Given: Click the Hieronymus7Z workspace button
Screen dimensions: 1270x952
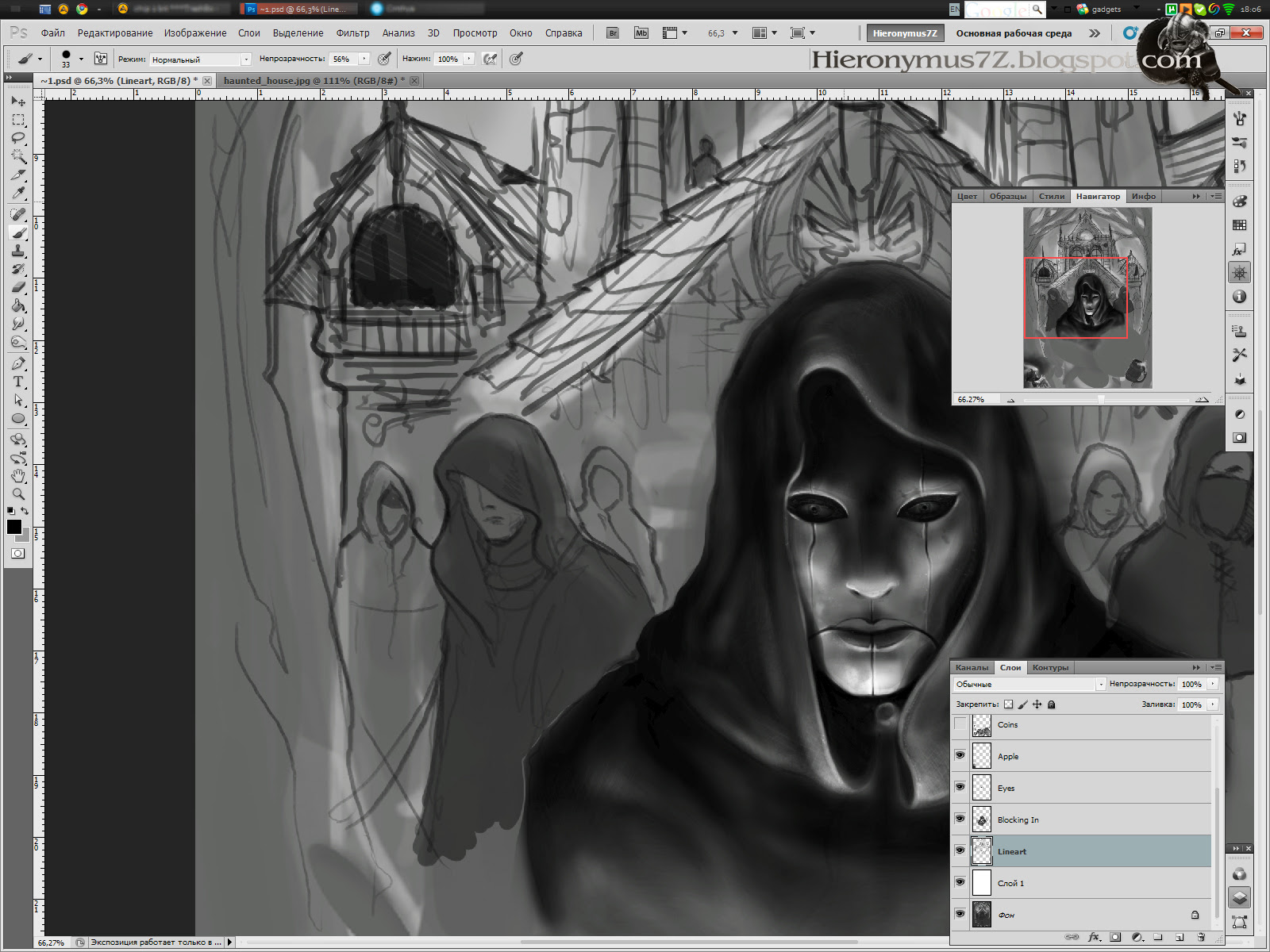Looking at the screenshot, I should tap(904, 33).
